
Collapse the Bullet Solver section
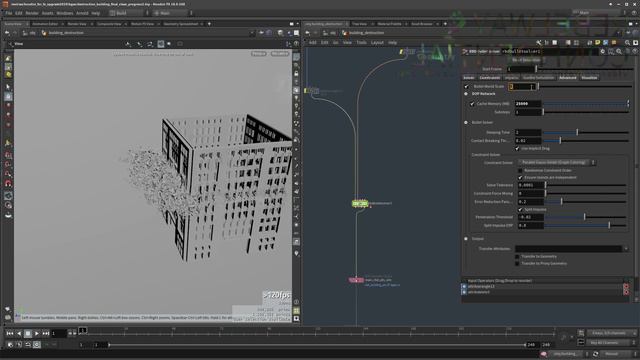pyautogui.click(x=466, y=122)
